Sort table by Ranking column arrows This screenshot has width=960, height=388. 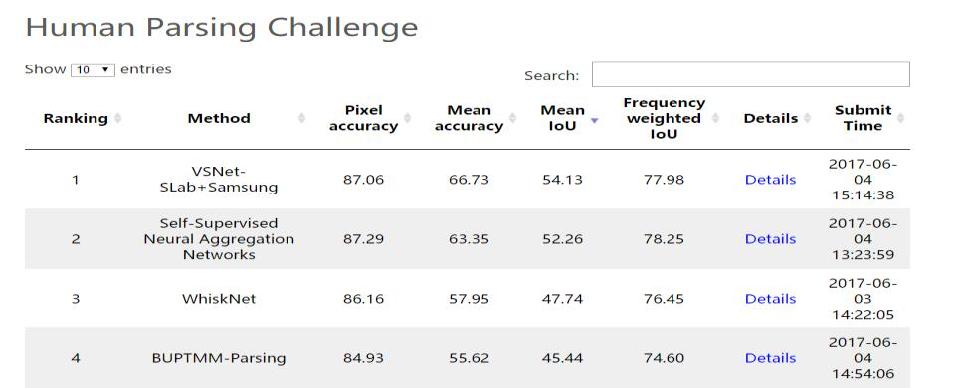[118, 118]
